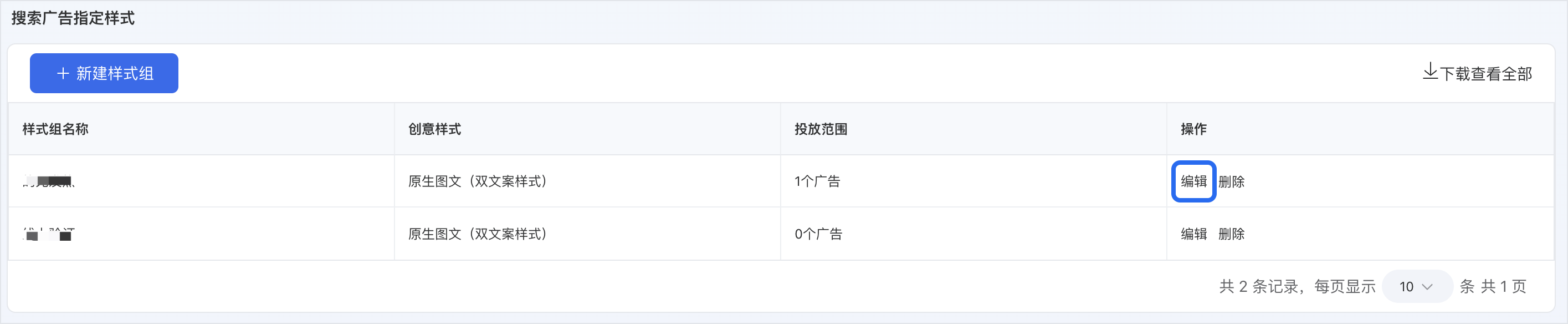Viewport: 1568px width, 324px height.
Task: Edit the style group with 0个广告
Action: tap(1193, 234)
